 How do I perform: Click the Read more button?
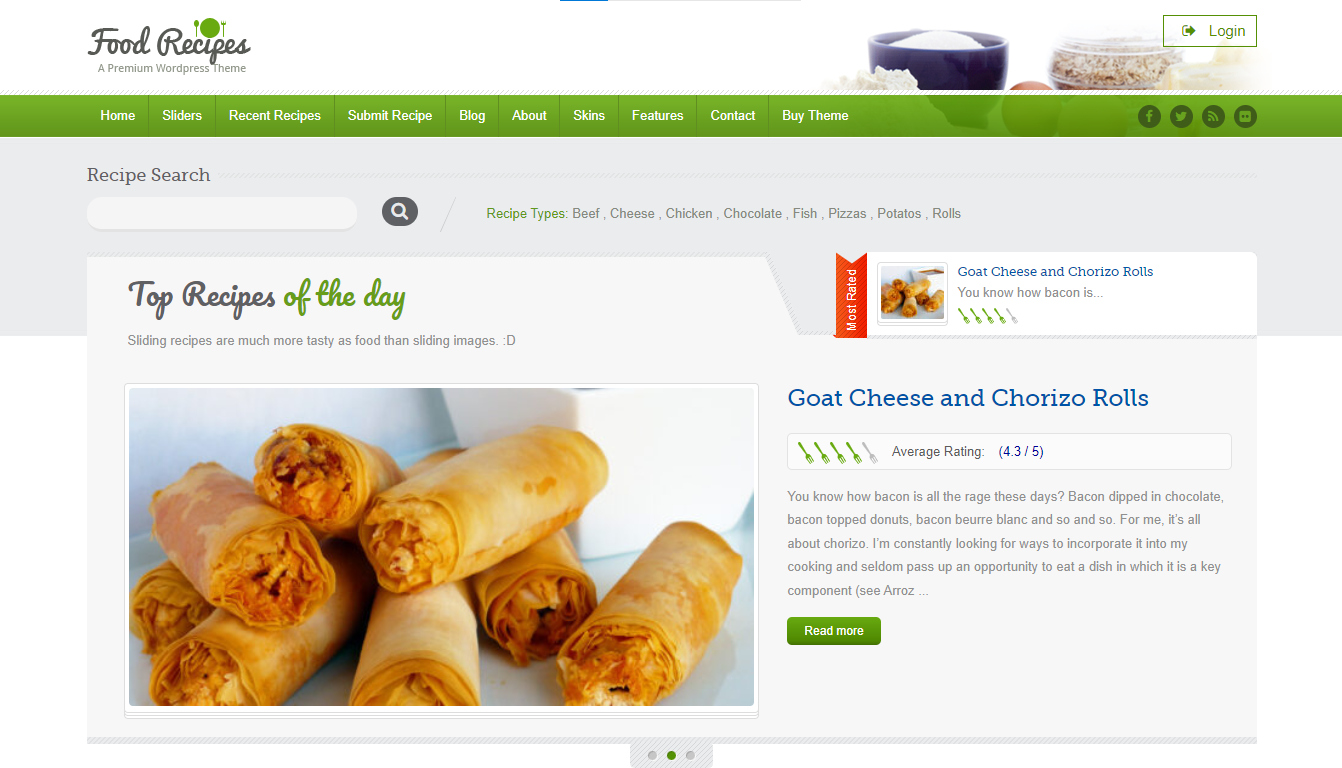(834, 631)
